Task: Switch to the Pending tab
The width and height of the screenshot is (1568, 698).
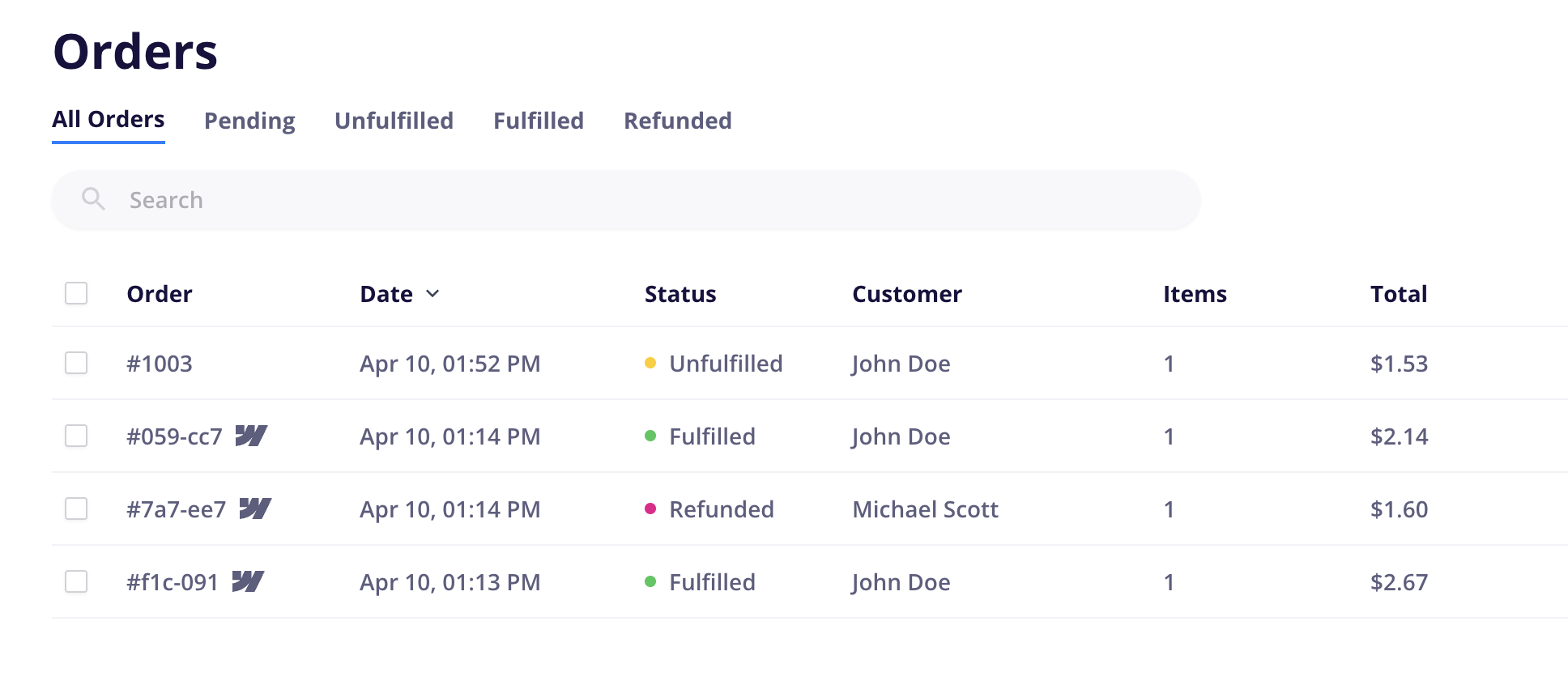Action: click(249, 121)
